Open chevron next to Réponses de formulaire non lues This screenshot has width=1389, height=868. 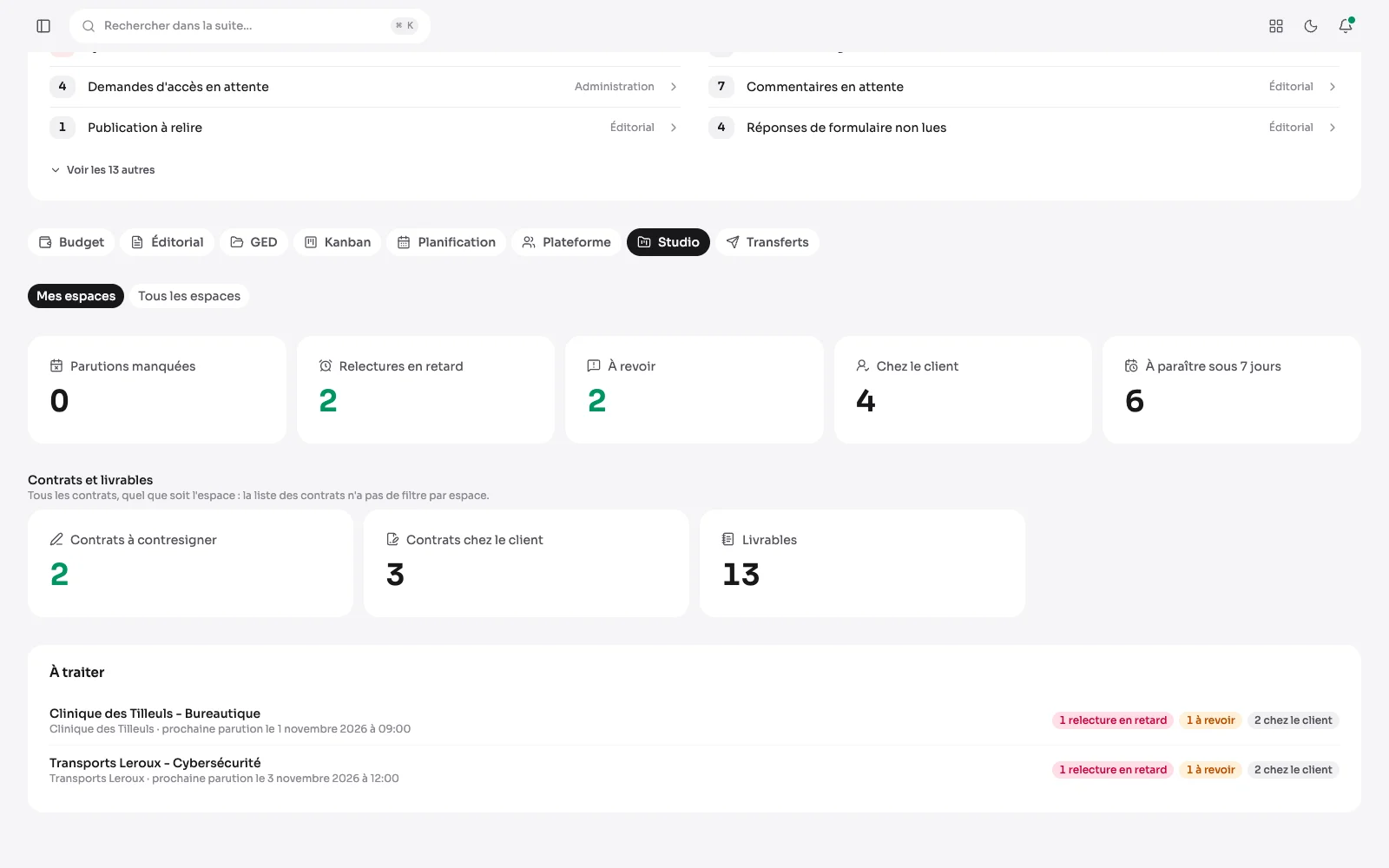tap(1333, 128)
